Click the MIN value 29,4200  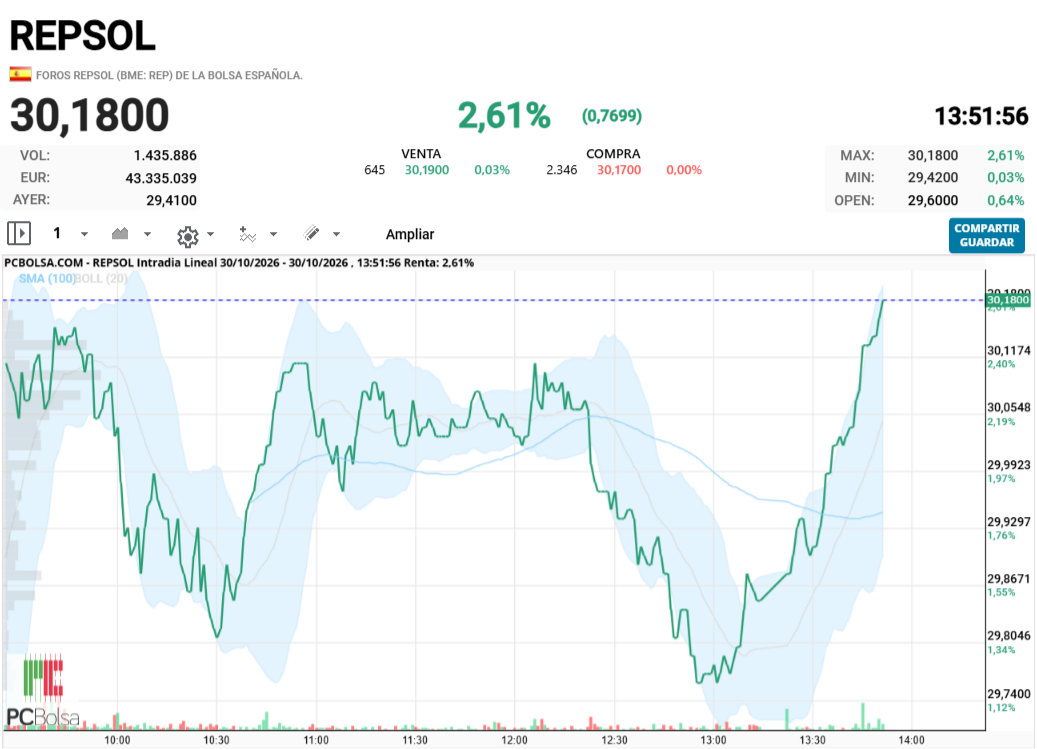click(x=933, y=177)
